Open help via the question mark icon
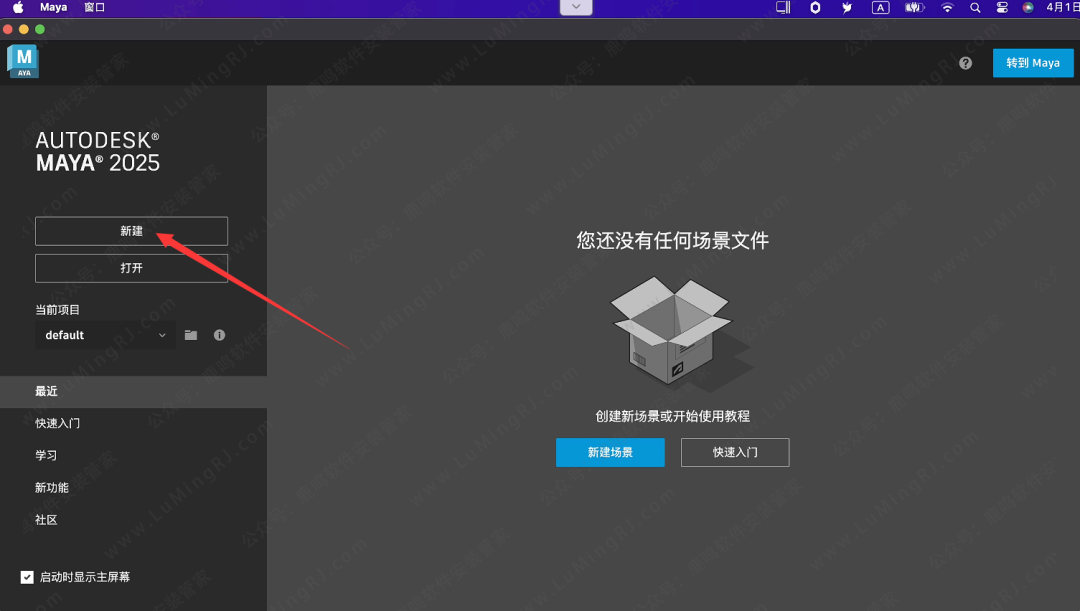 965,62
